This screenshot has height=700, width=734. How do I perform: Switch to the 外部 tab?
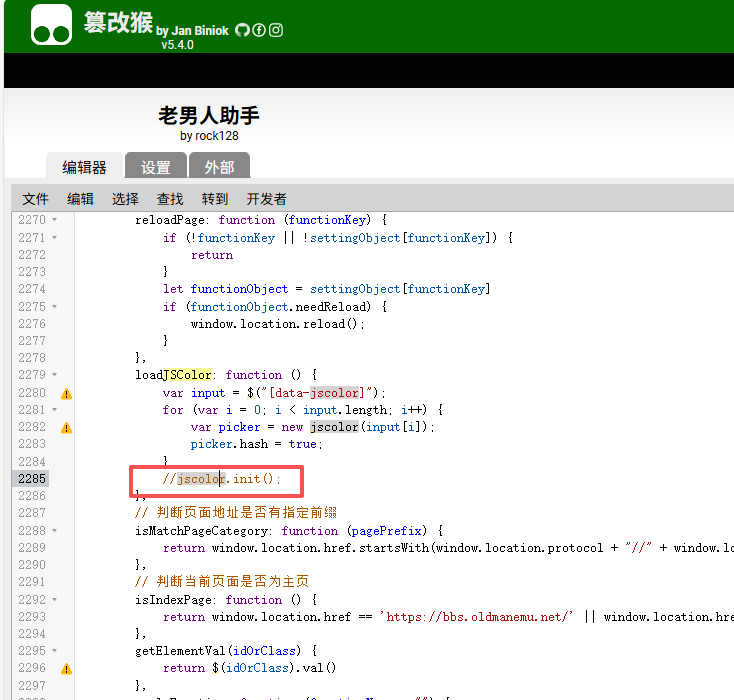click(219, 167)
